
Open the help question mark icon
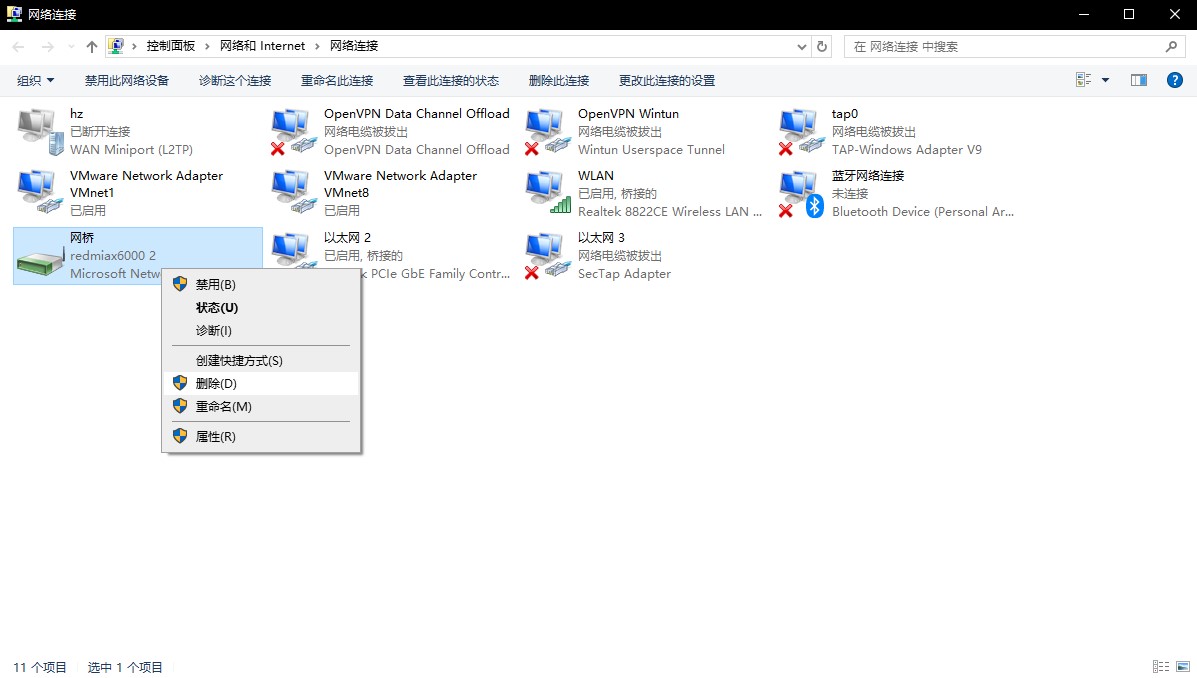[1175, 80]
